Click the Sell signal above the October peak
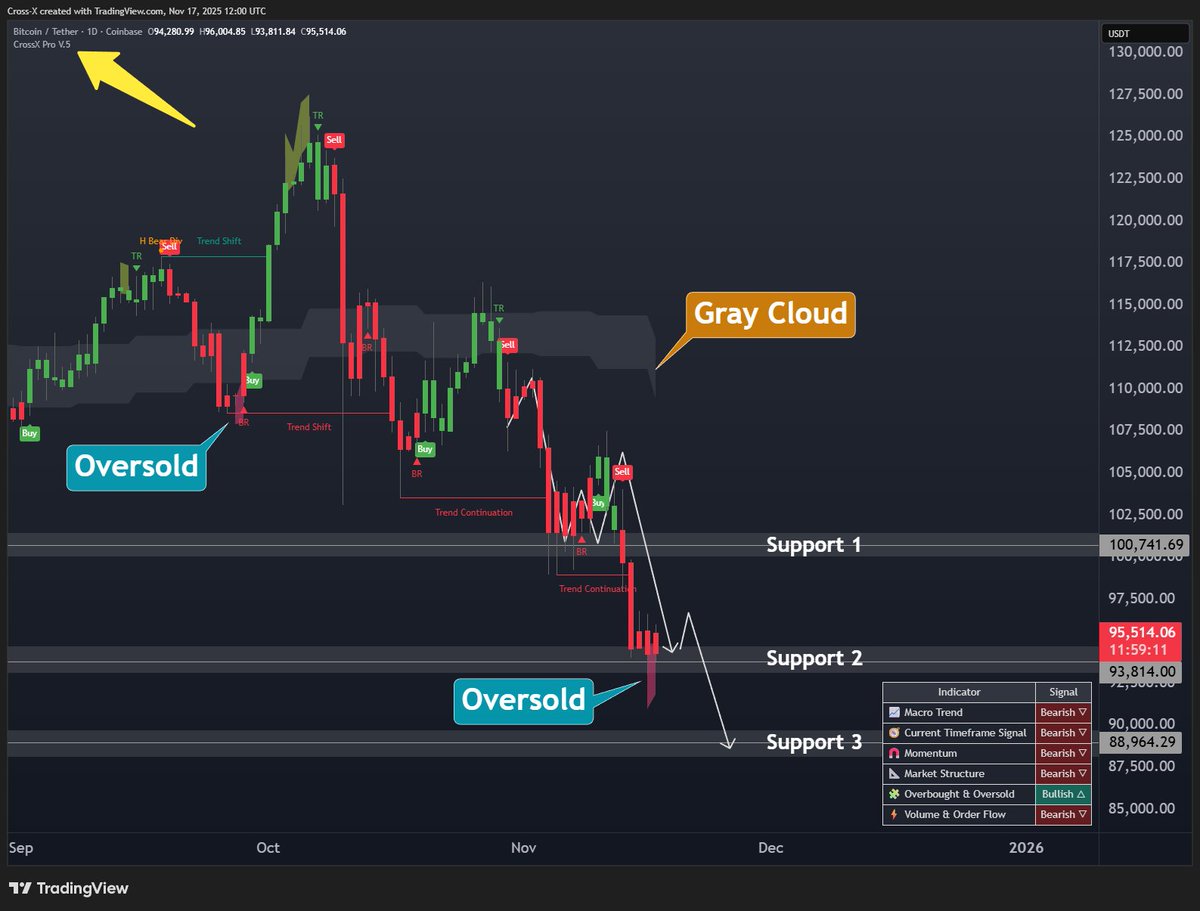Image resolution: width=1200 pixels, height=911 pixels. (334, 140)
